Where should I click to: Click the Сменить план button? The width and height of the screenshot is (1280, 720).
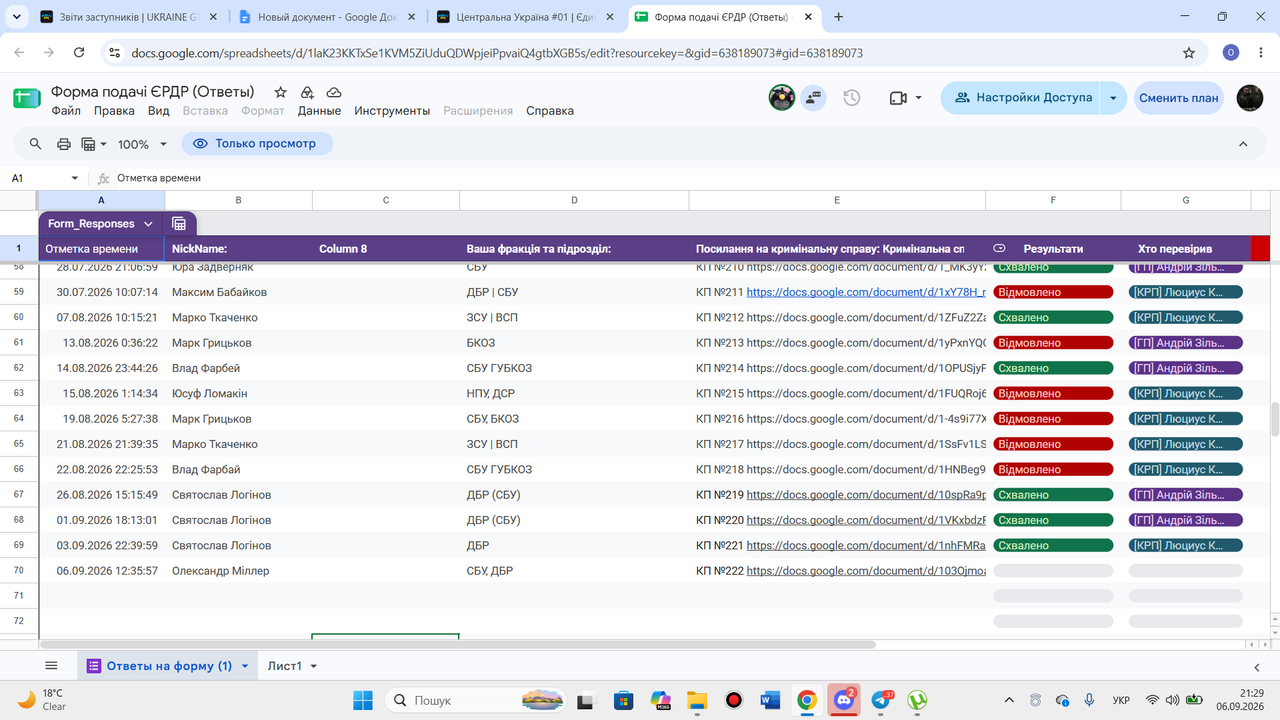pos(1179,98)
